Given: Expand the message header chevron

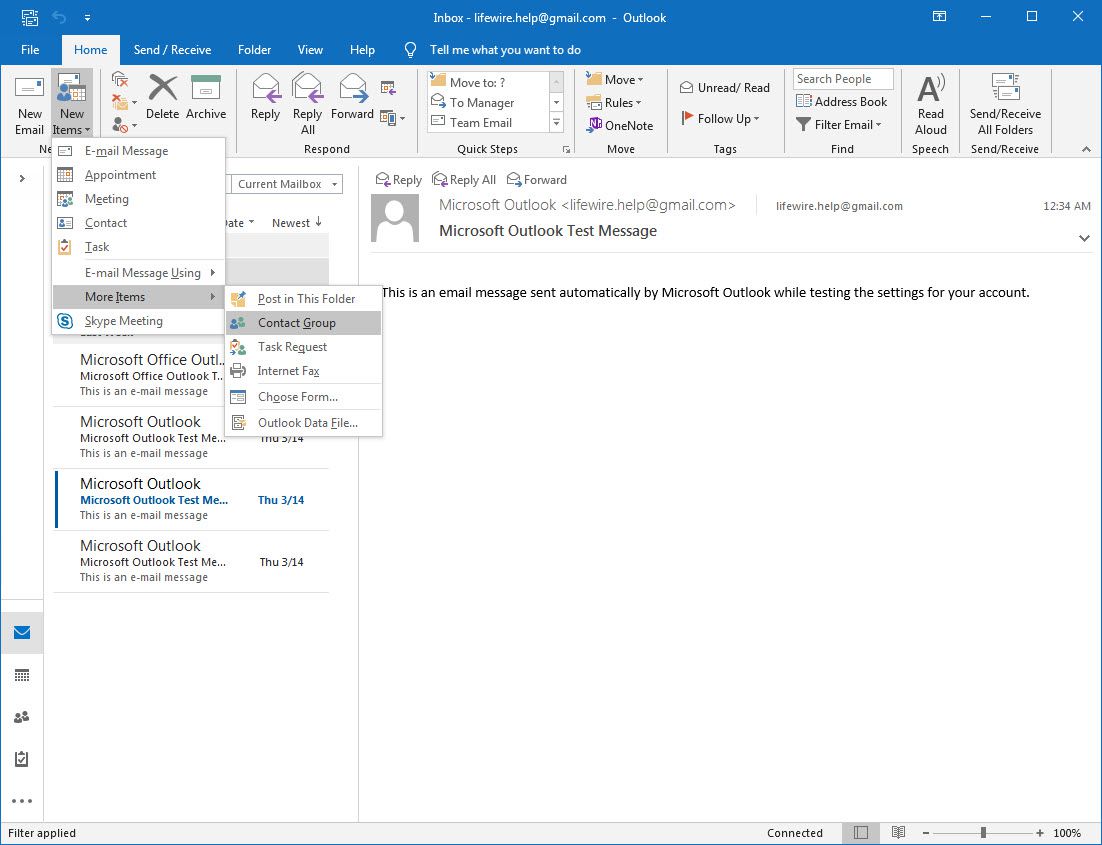Looking at the screenshot, I should pyautogui.click(x=1084, y=238).
